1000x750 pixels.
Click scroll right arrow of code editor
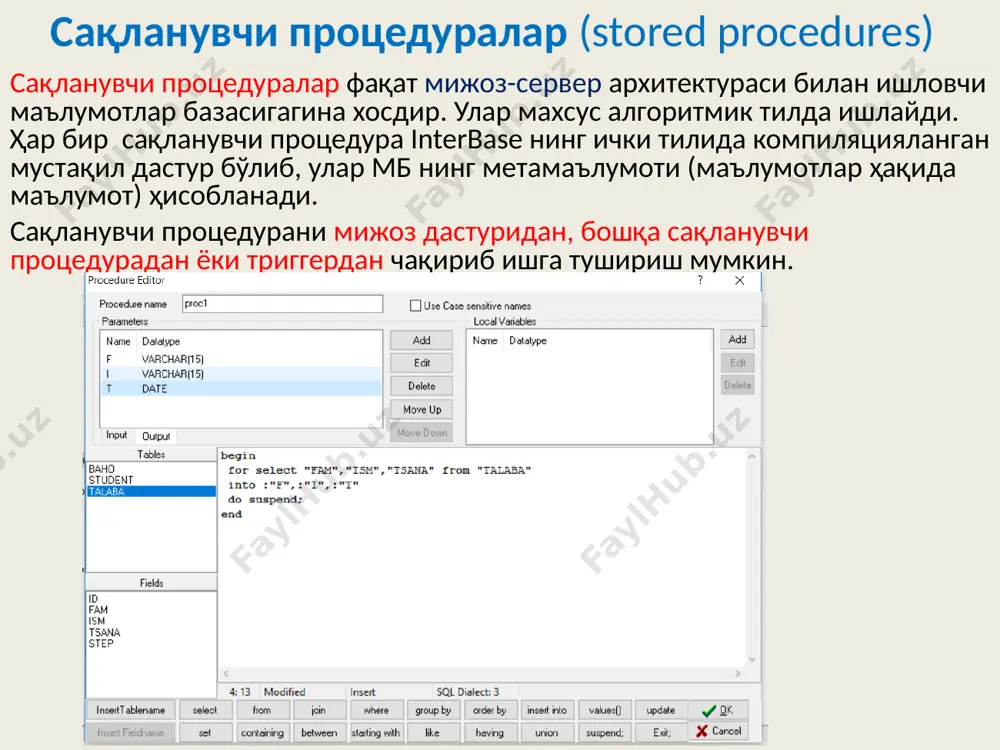(x=738, y=673)
